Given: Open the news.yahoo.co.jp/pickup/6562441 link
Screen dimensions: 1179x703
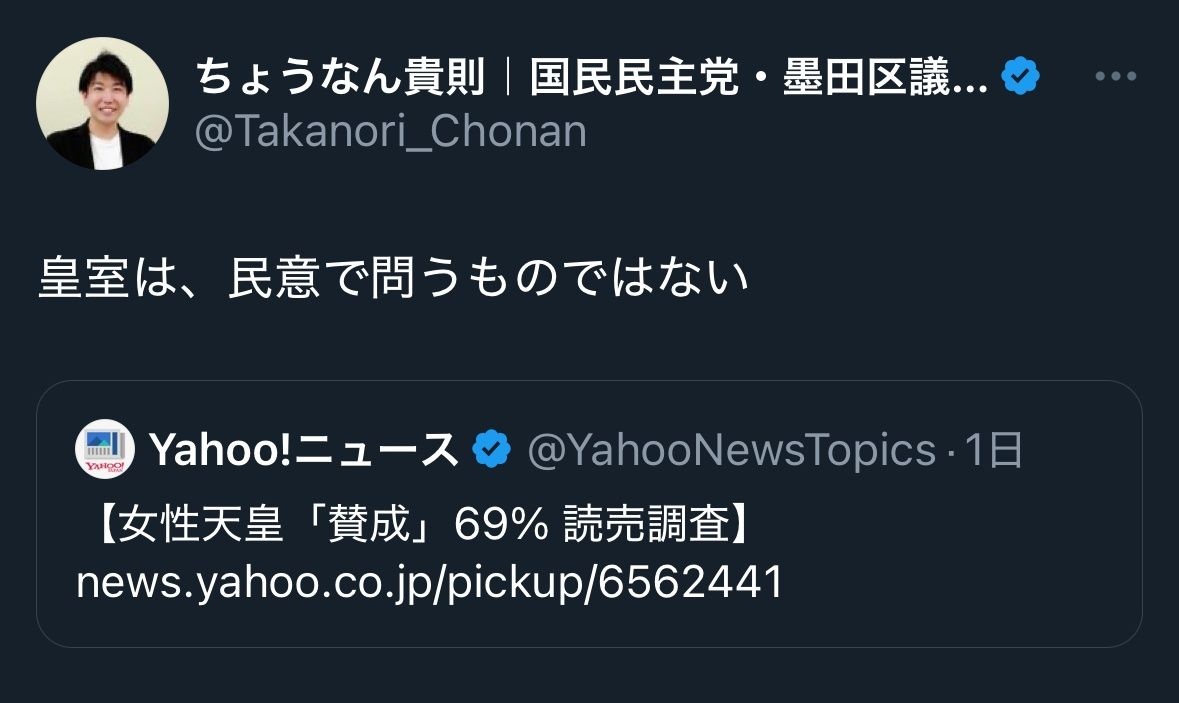Looking at the screenshot, I should click(429, 582).
